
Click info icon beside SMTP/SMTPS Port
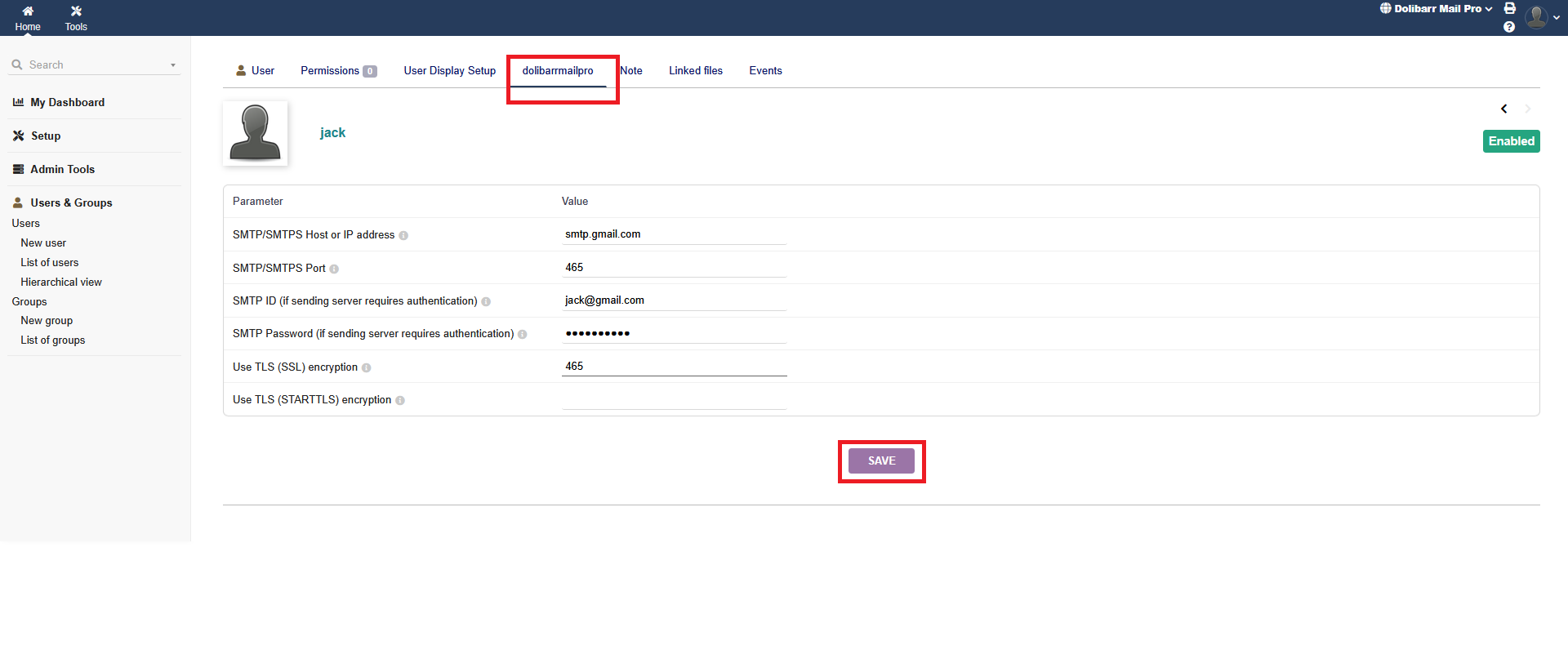(x=334, y=269)
